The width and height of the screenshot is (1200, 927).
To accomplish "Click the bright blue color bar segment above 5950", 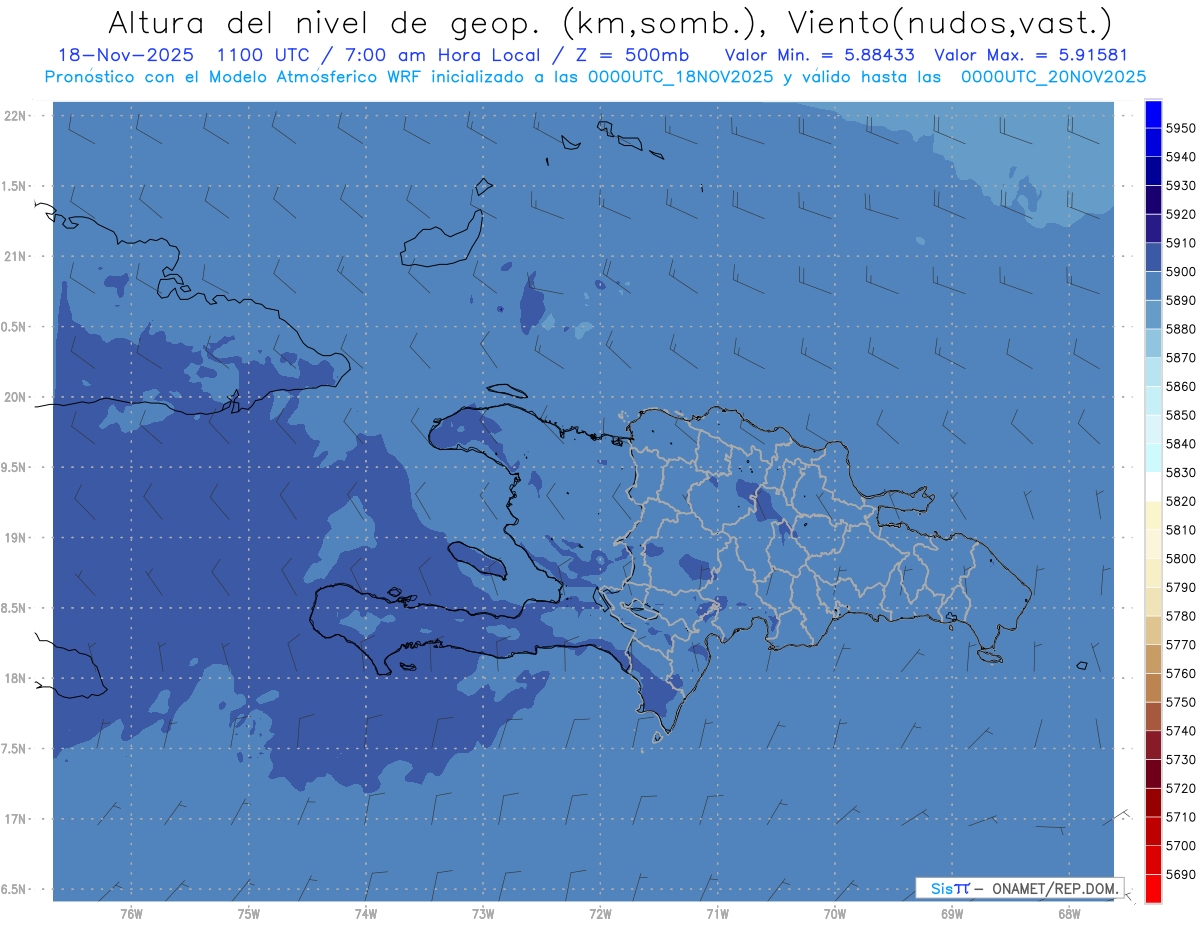I will [1153, 114].
